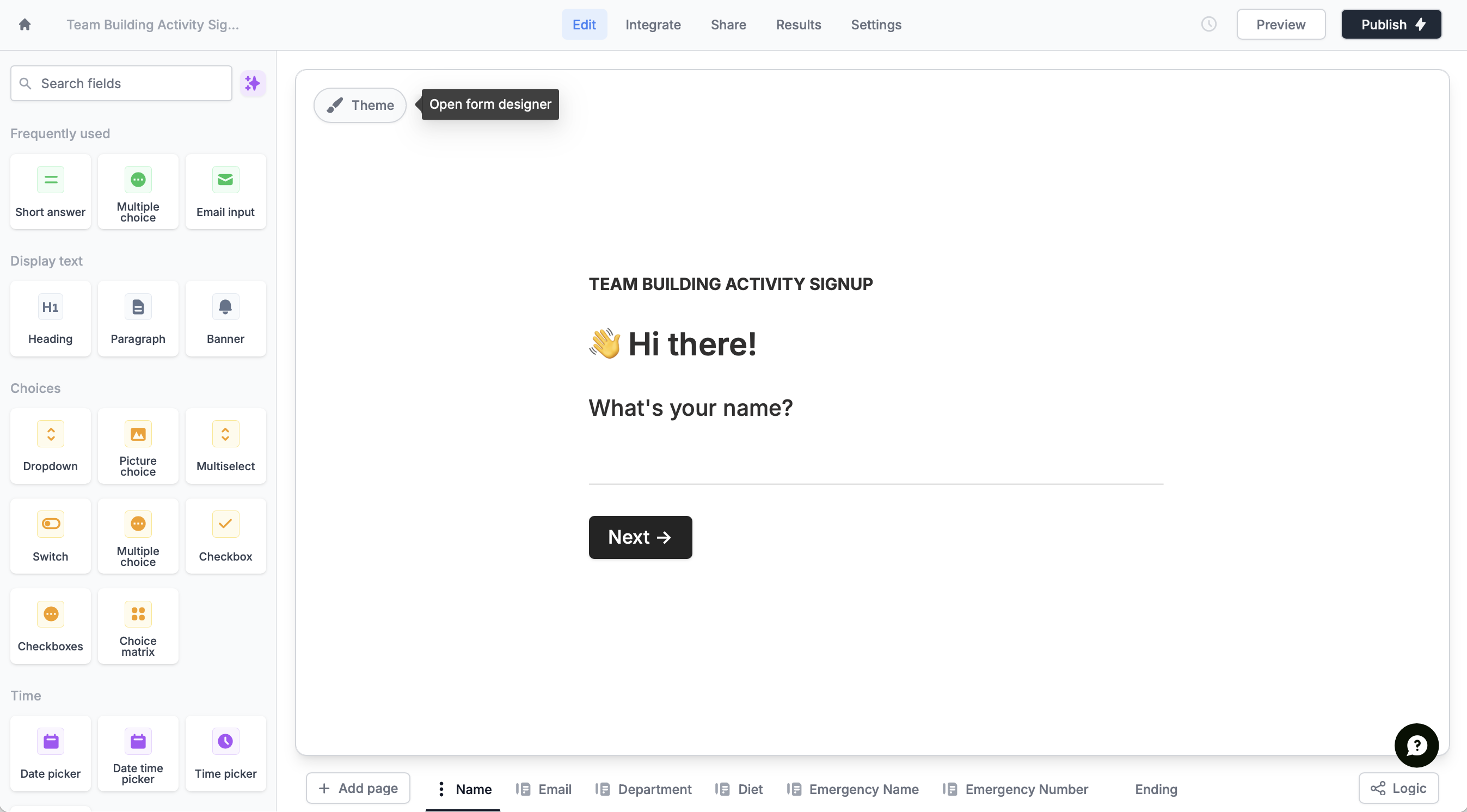Switch to the Edit tab
The width and height of the screenshot is (1467, 812).
point(584,24)
